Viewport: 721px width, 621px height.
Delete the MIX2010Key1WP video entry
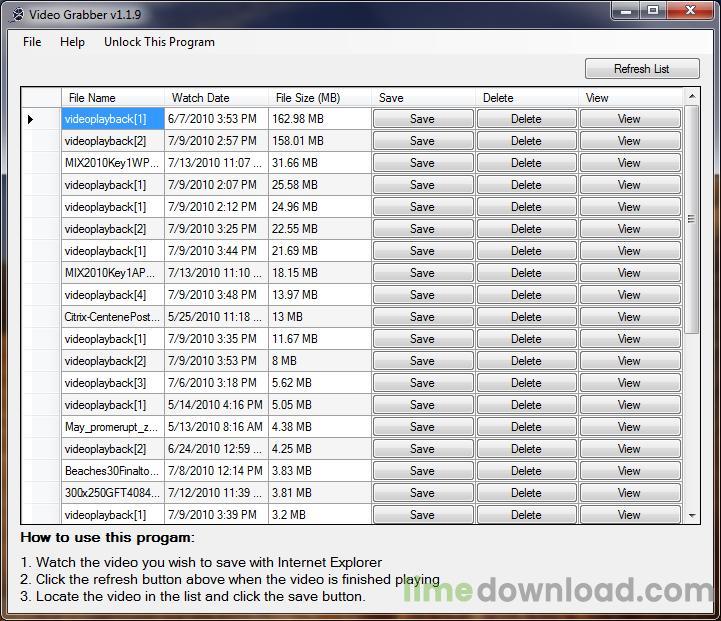[526, 163]
